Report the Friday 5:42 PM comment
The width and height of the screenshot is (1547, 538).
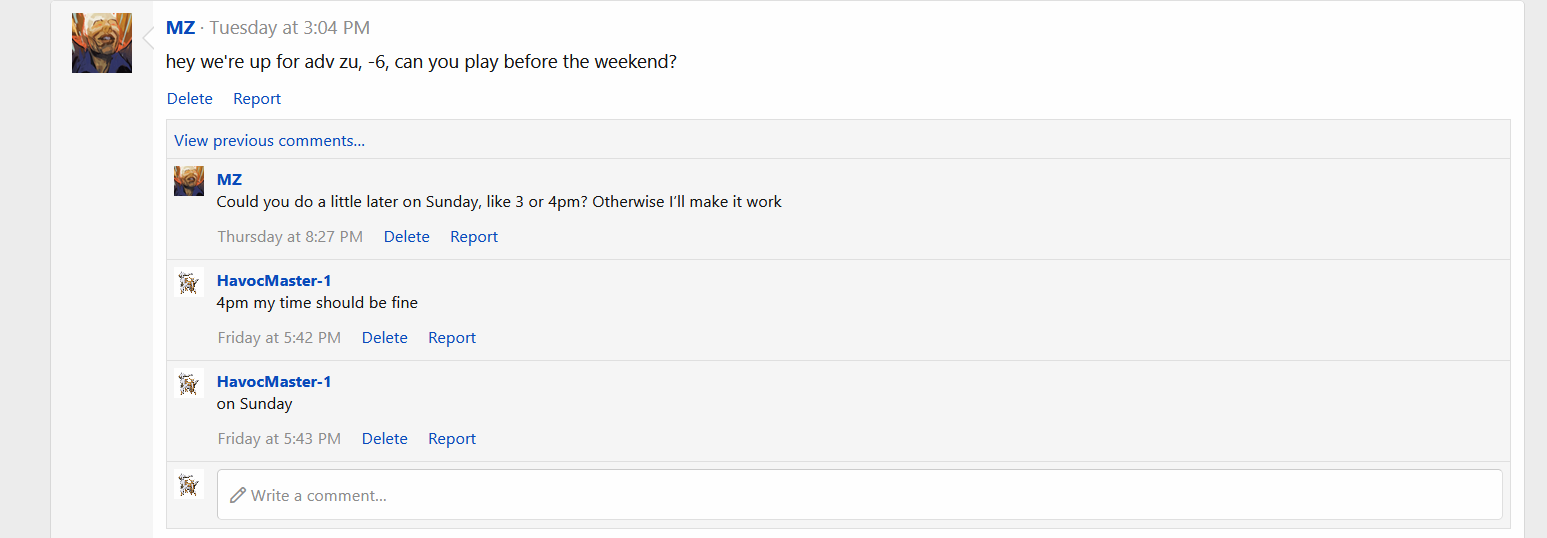[452, 338]
